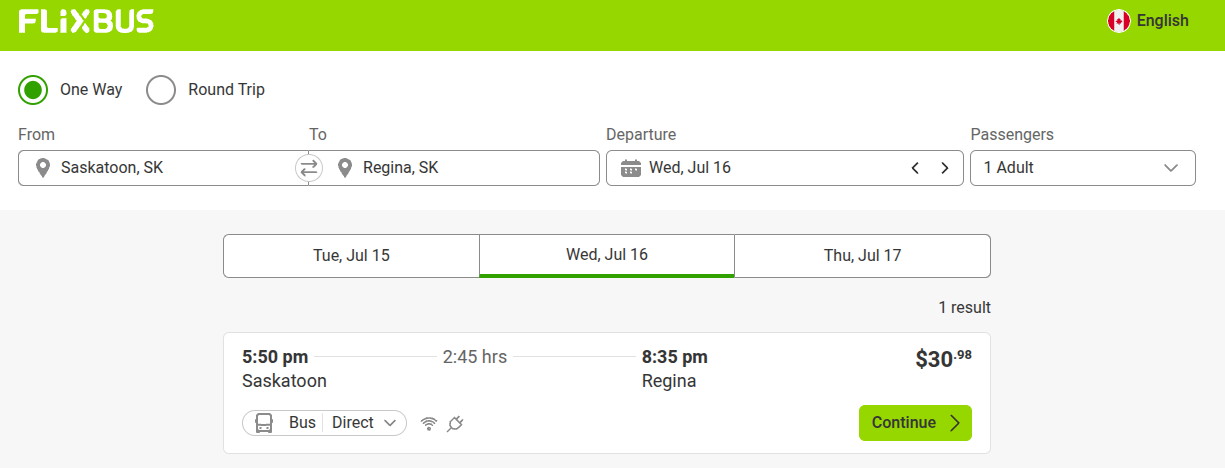Click the Regina location pin icon
Screen dimensions: 1225x468
pos(344,168)
